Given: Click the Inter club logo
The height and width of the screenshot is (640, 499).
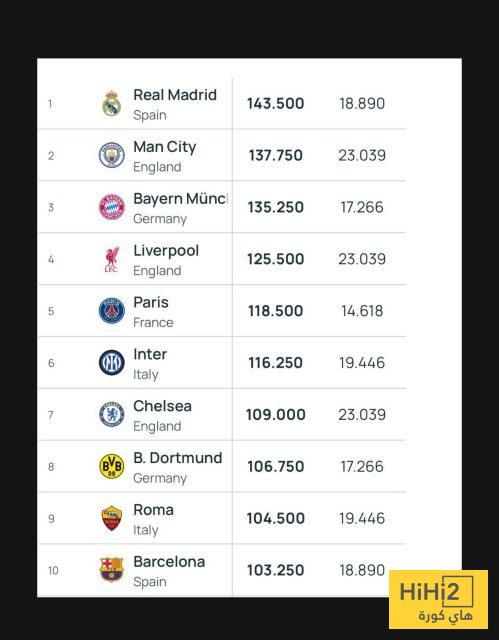Looking at the screenshot, I should pyautogui.click(x=111, y=363).
